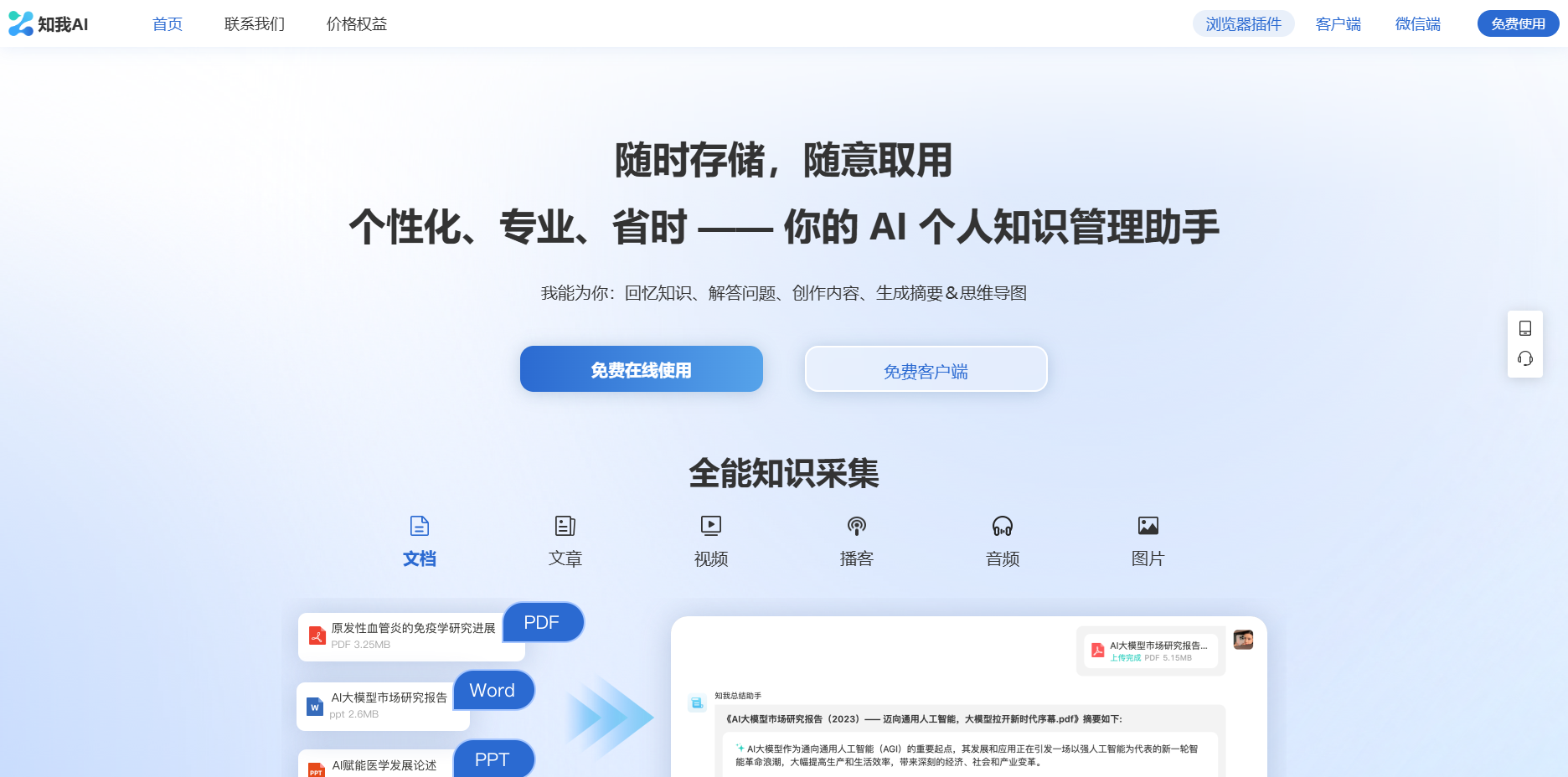Click the 知我AI logo
1568x777 pixels.
(x=49, y=23)
